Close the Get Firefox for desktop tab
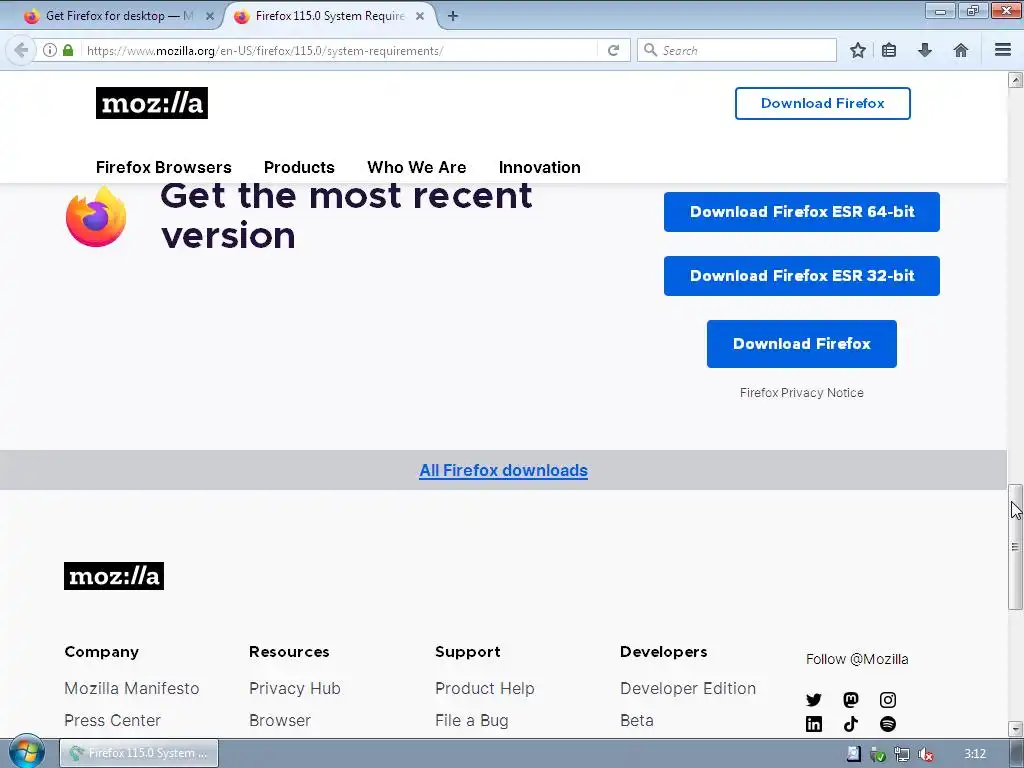The height and width of the screenshot is (768, 1024). click(210, 16)
